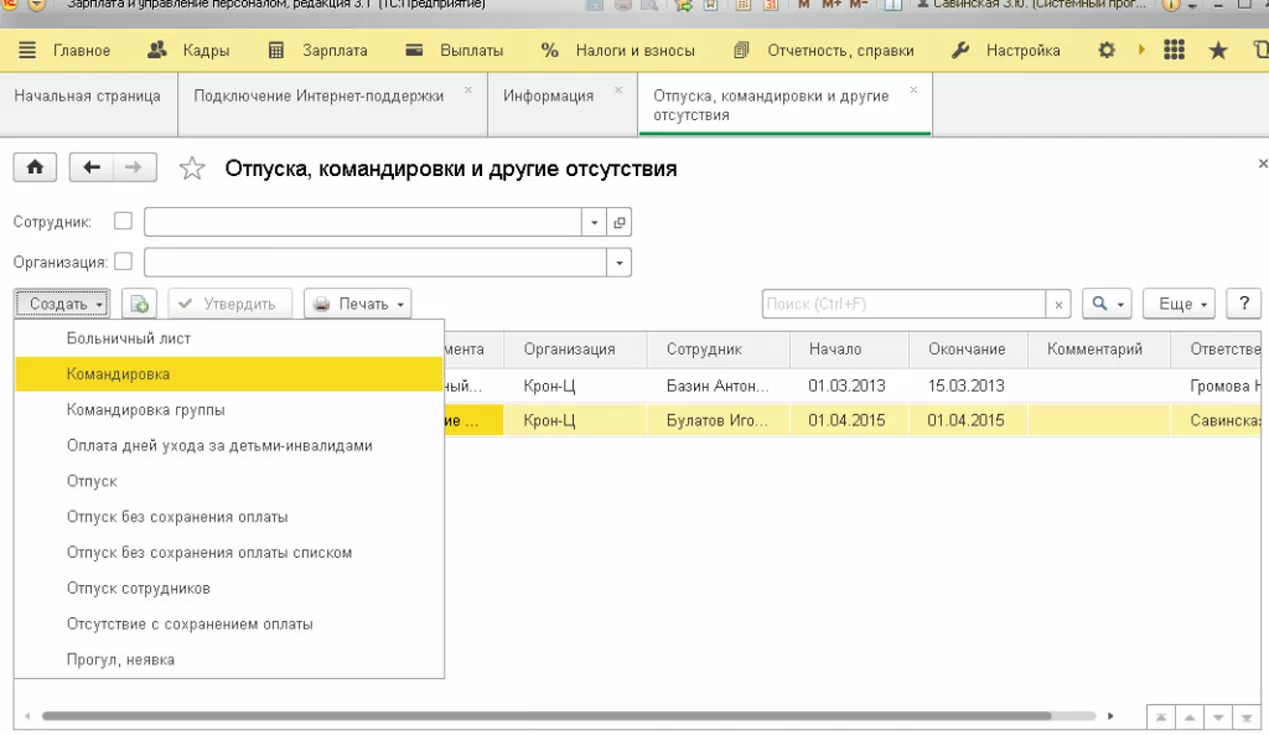Click the question mark help button
The height and width of the screenshot is (735, 1269).
1244,304
